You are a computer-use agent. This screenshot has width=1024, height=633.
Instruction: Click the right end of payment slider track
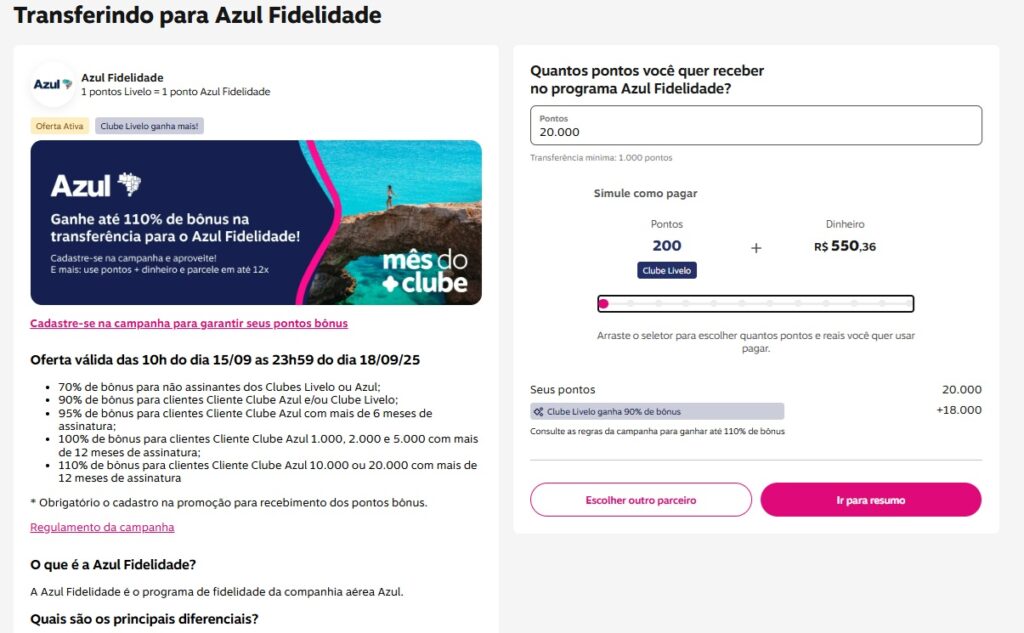[909, 304]
